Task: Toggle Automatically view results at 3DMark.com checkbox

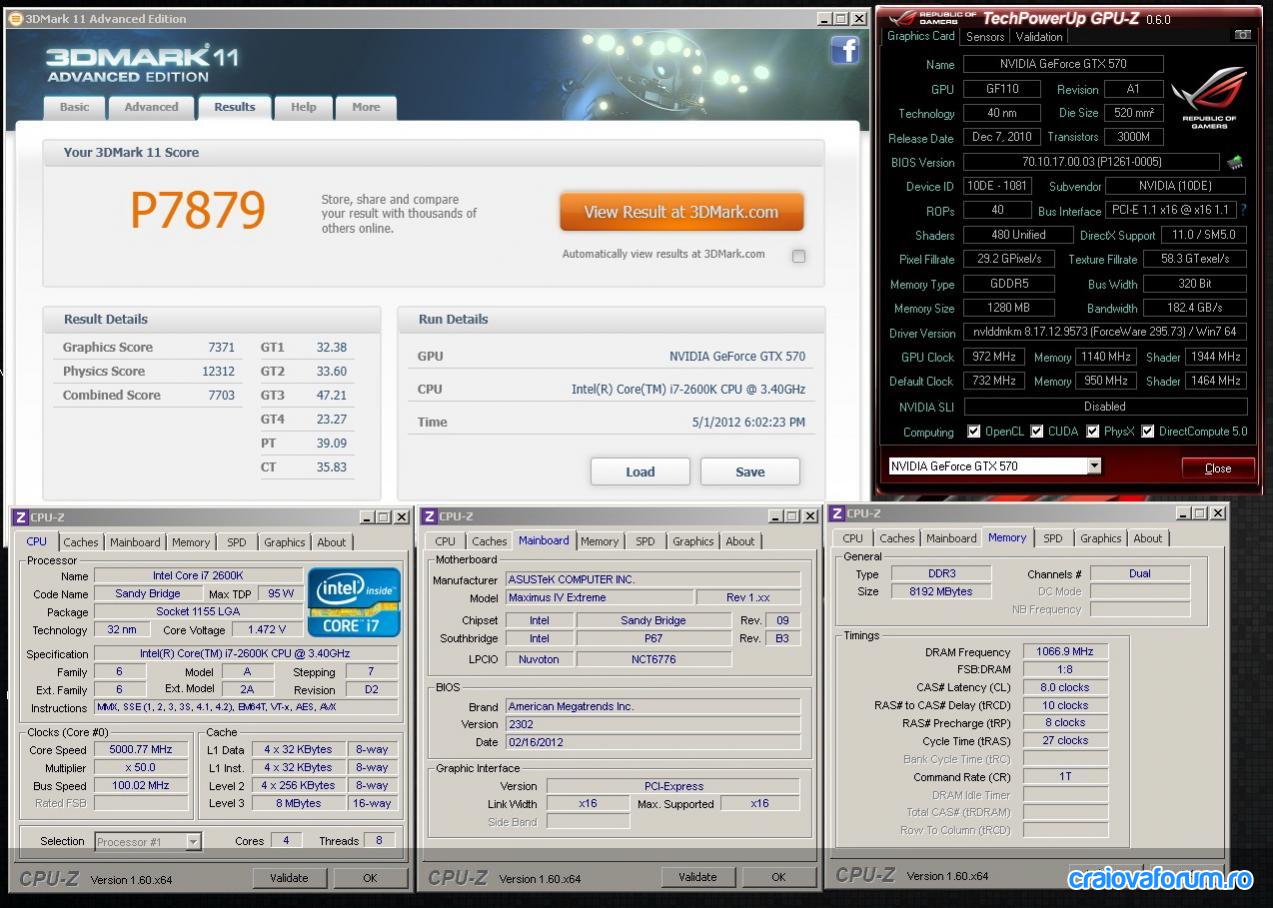Action: tap(798, 256)
